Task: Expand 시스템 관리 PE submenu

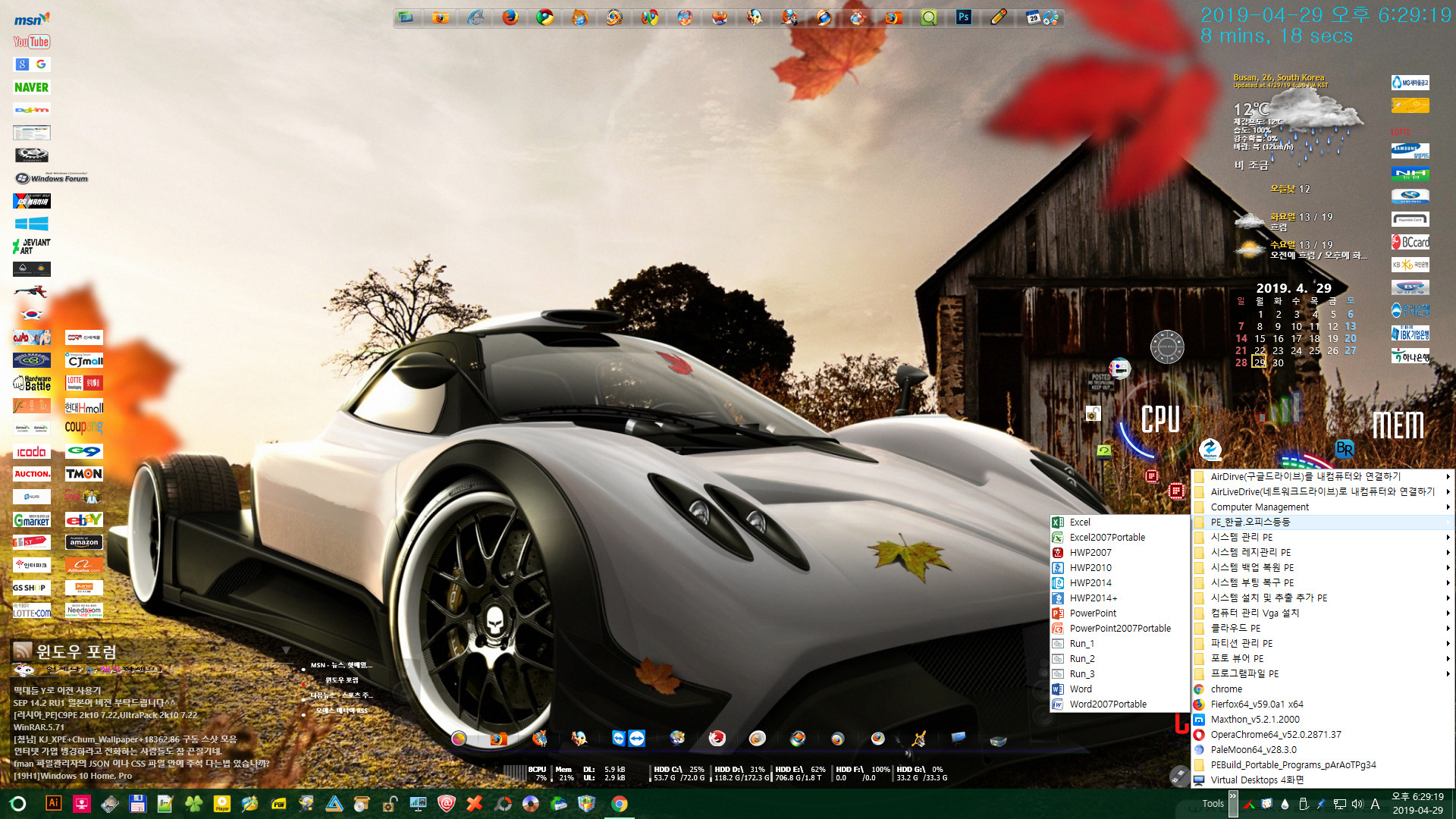Action: tap(1322, 537)
